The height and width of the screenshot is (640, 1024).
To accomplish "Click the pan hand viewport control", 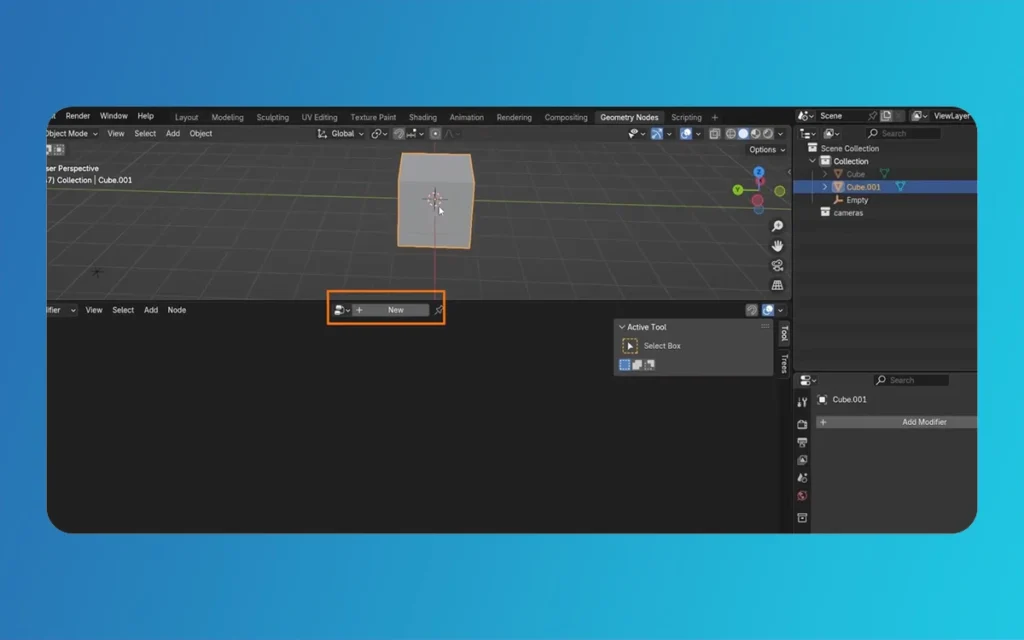I will pos(777,246).
